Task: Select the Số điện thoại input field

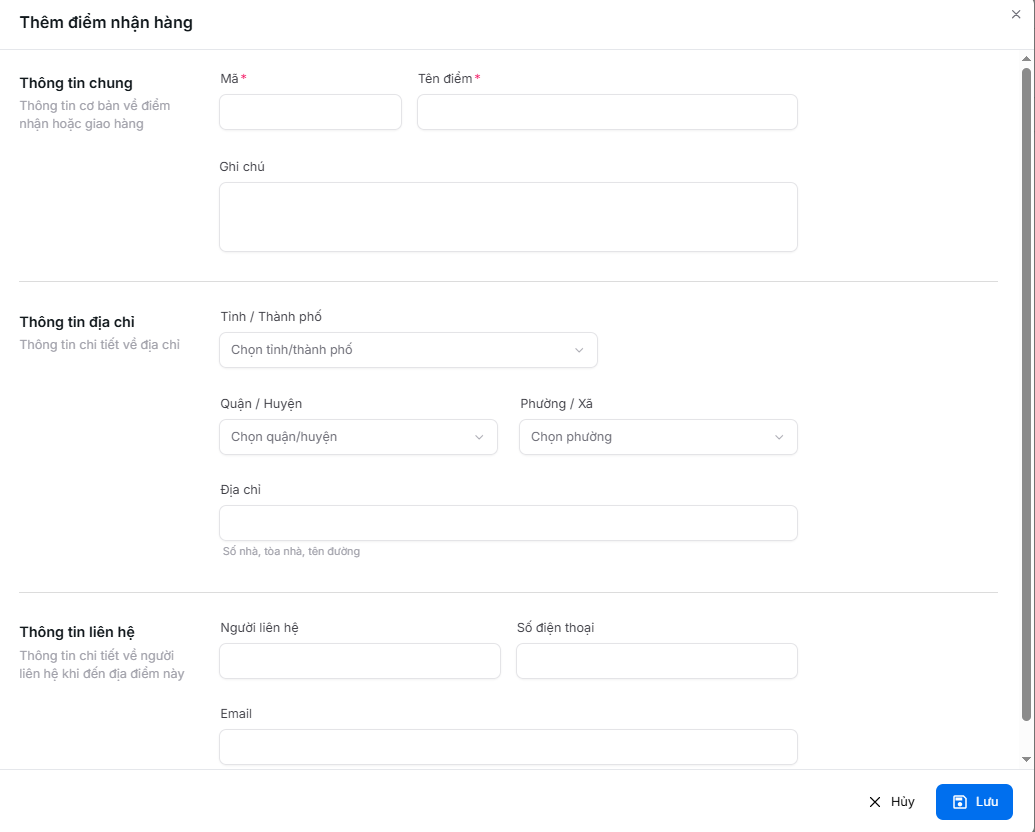Action: (x=657, y=661)
